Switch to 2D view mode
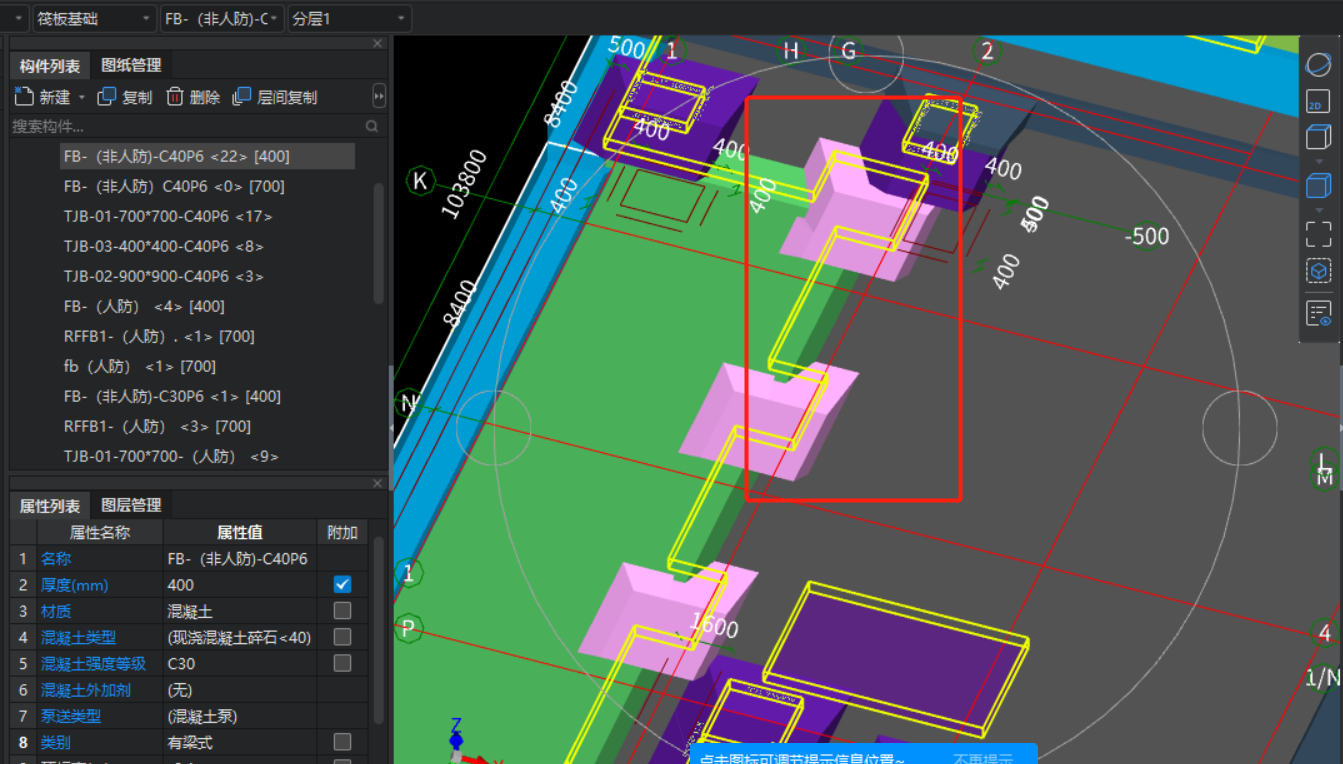 [1318, 101]
